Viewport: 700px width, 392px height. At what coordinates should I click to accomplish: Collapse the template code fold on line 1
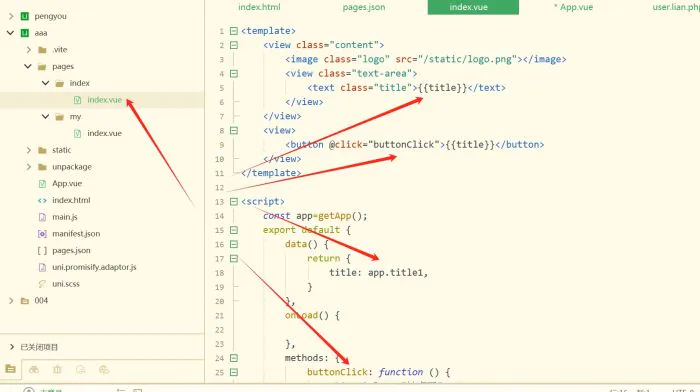(233, 31)
